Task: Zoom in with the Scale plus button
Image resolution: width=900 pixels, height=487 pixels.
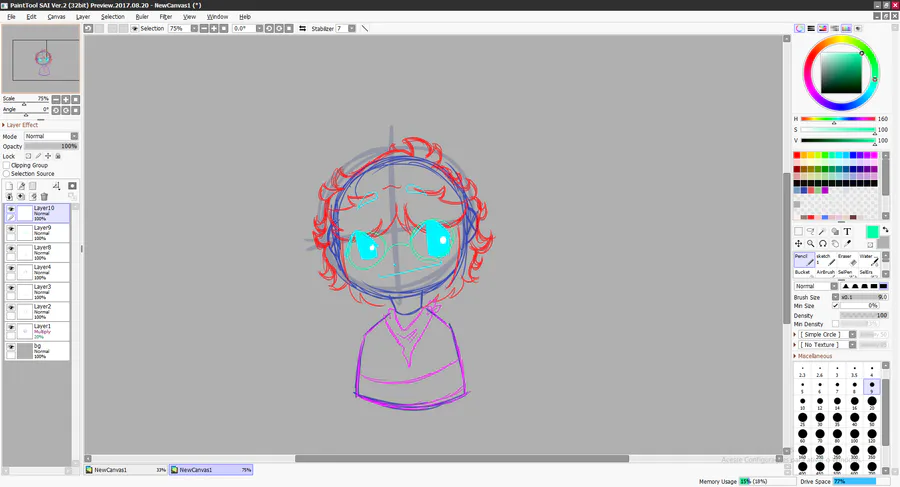Action: (66, 99)
